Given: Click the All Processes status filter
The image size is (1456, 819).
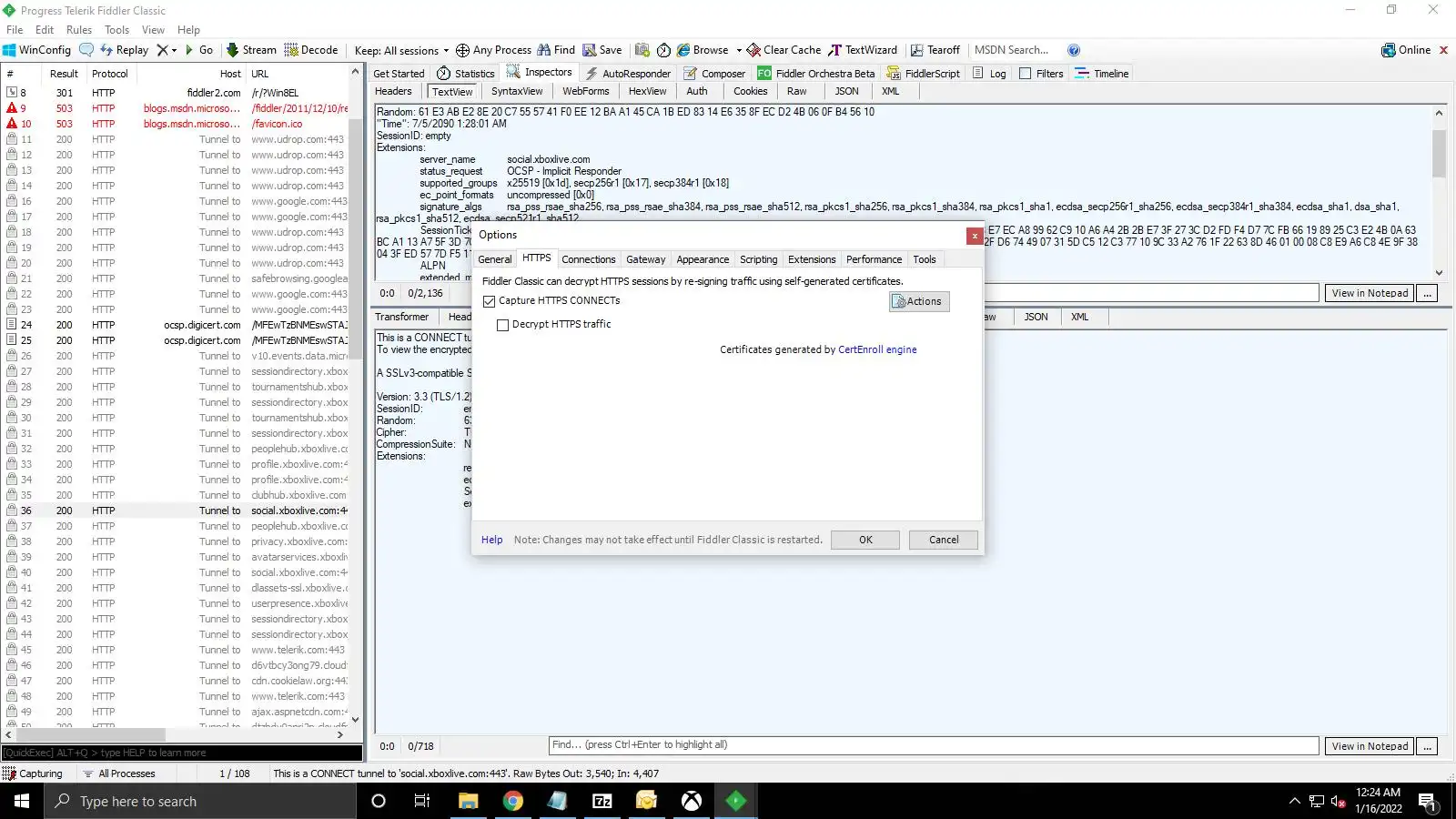Looking at the screenshot, I should pyautogui.click(x=119, y=773).
